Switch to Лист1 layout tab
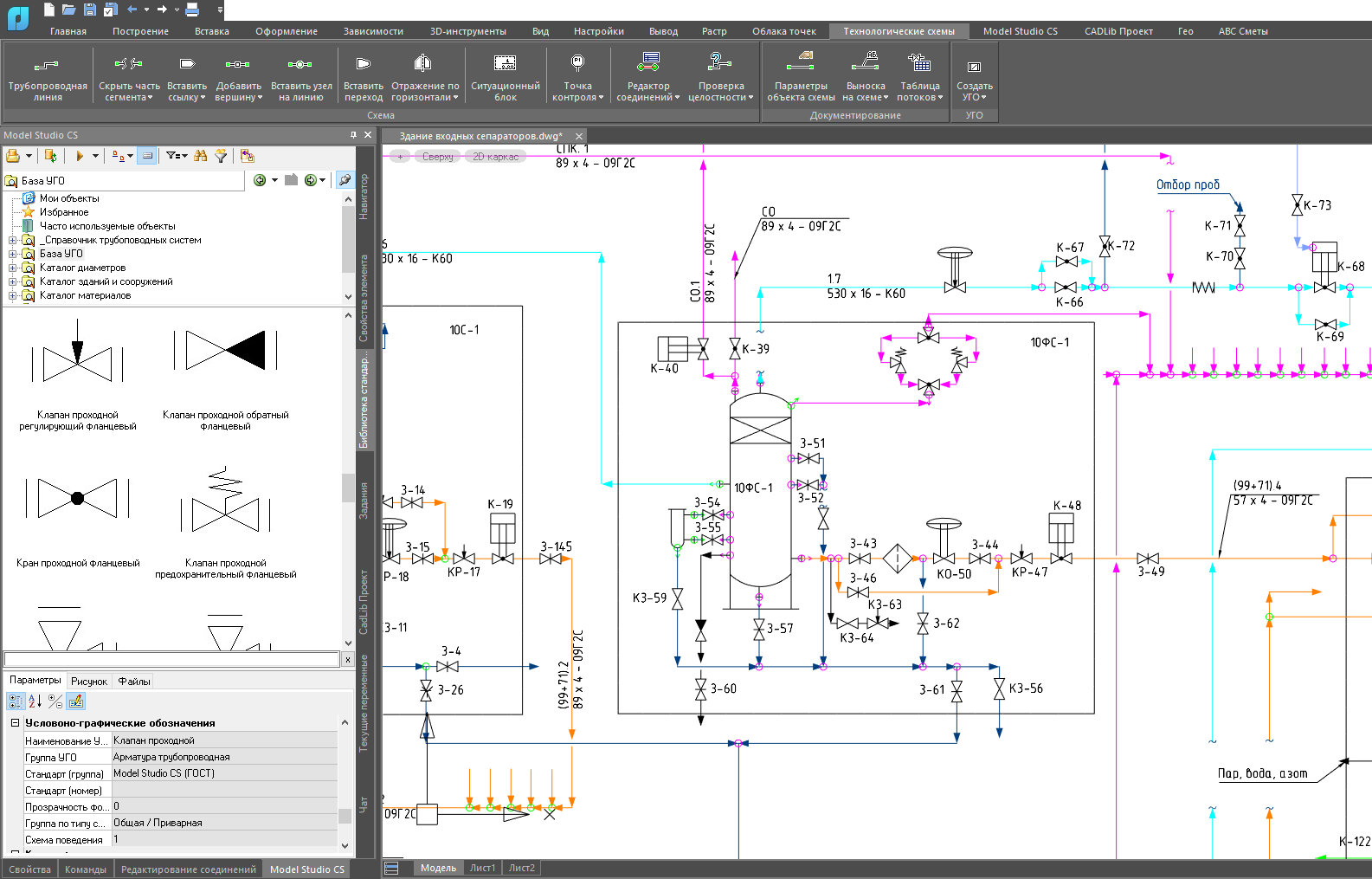The width and height of the screenshot is (1372, 879). [x=482, y=868]
